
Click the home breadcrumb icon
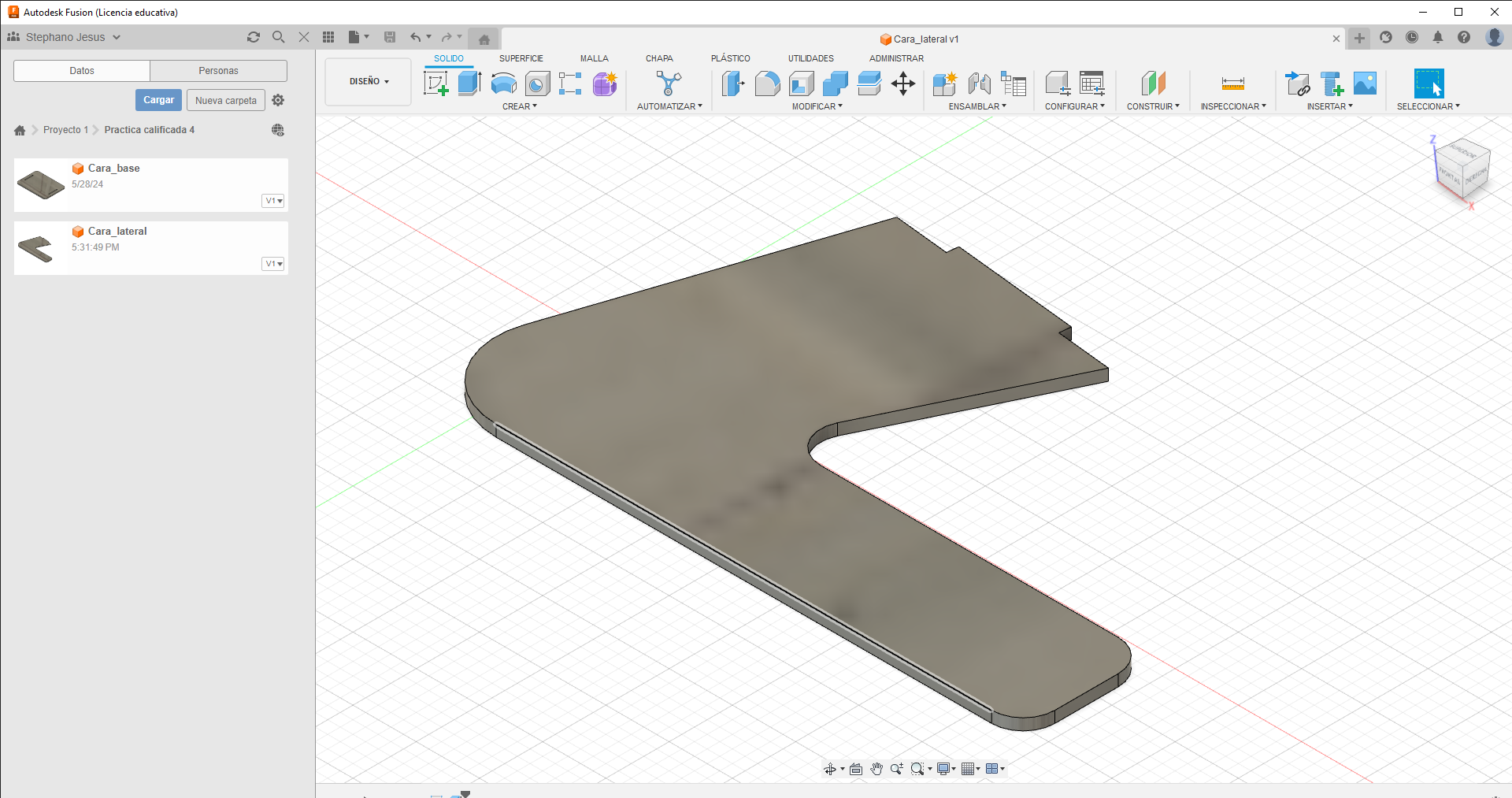(x=20, y=130)
